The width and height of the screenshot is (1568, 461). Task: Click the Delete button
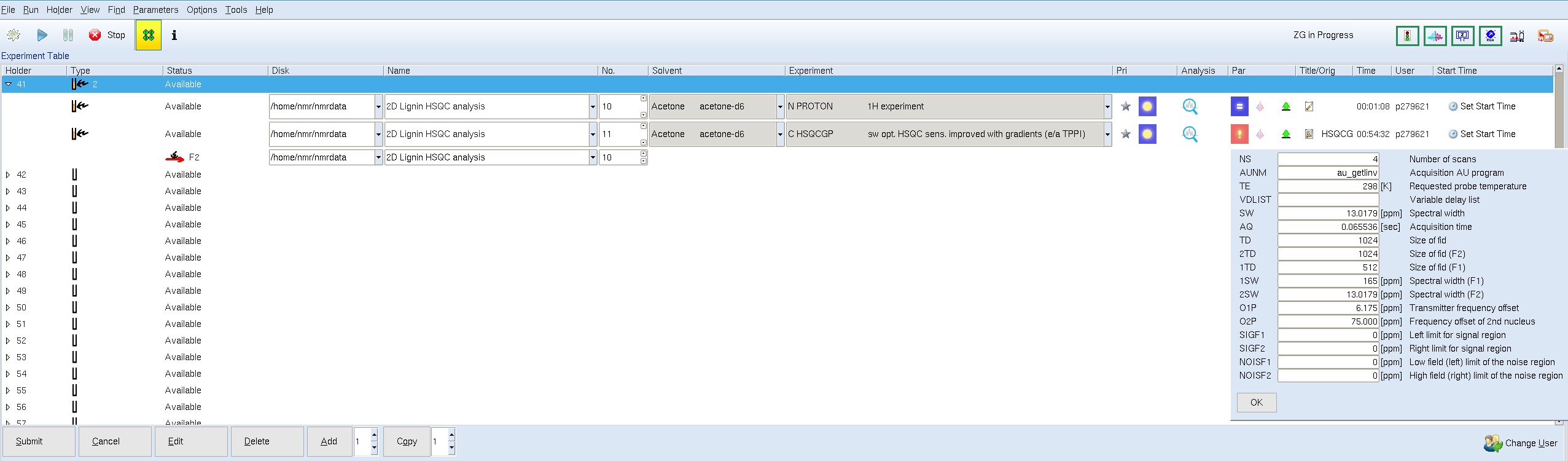click(x=267, y=441)
